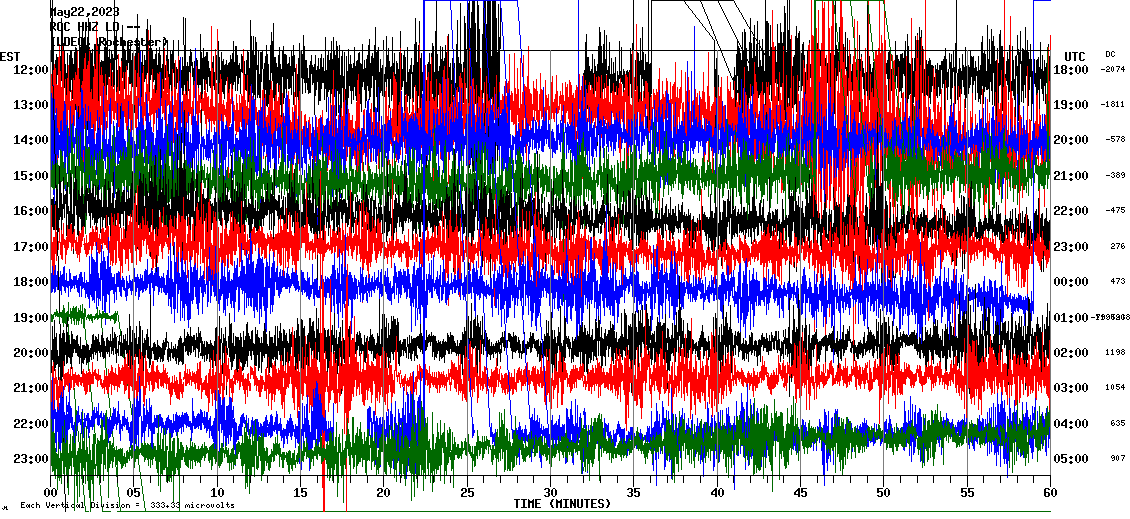
Task: Select the DC offset value 1198
Action: pyautogui.click(x=1116, y=353)
